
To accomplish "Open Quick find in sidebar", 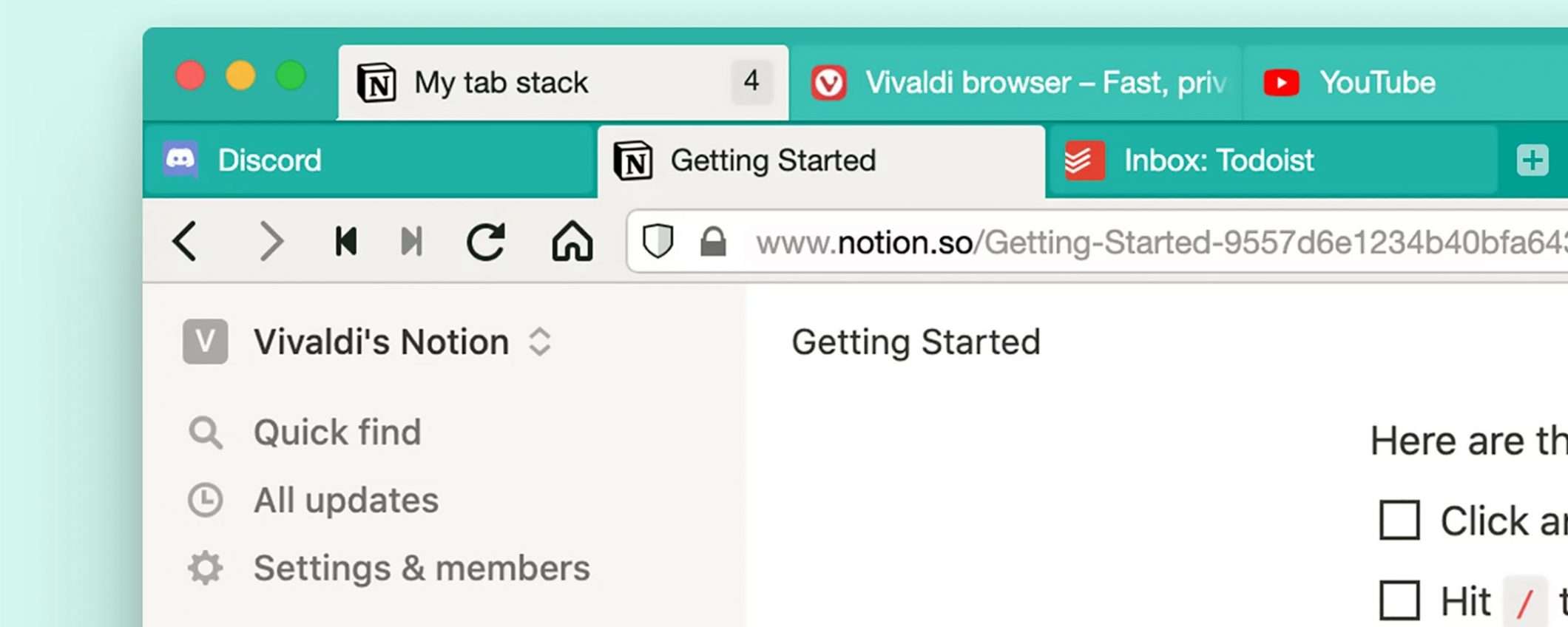I will tap(337, 433).
